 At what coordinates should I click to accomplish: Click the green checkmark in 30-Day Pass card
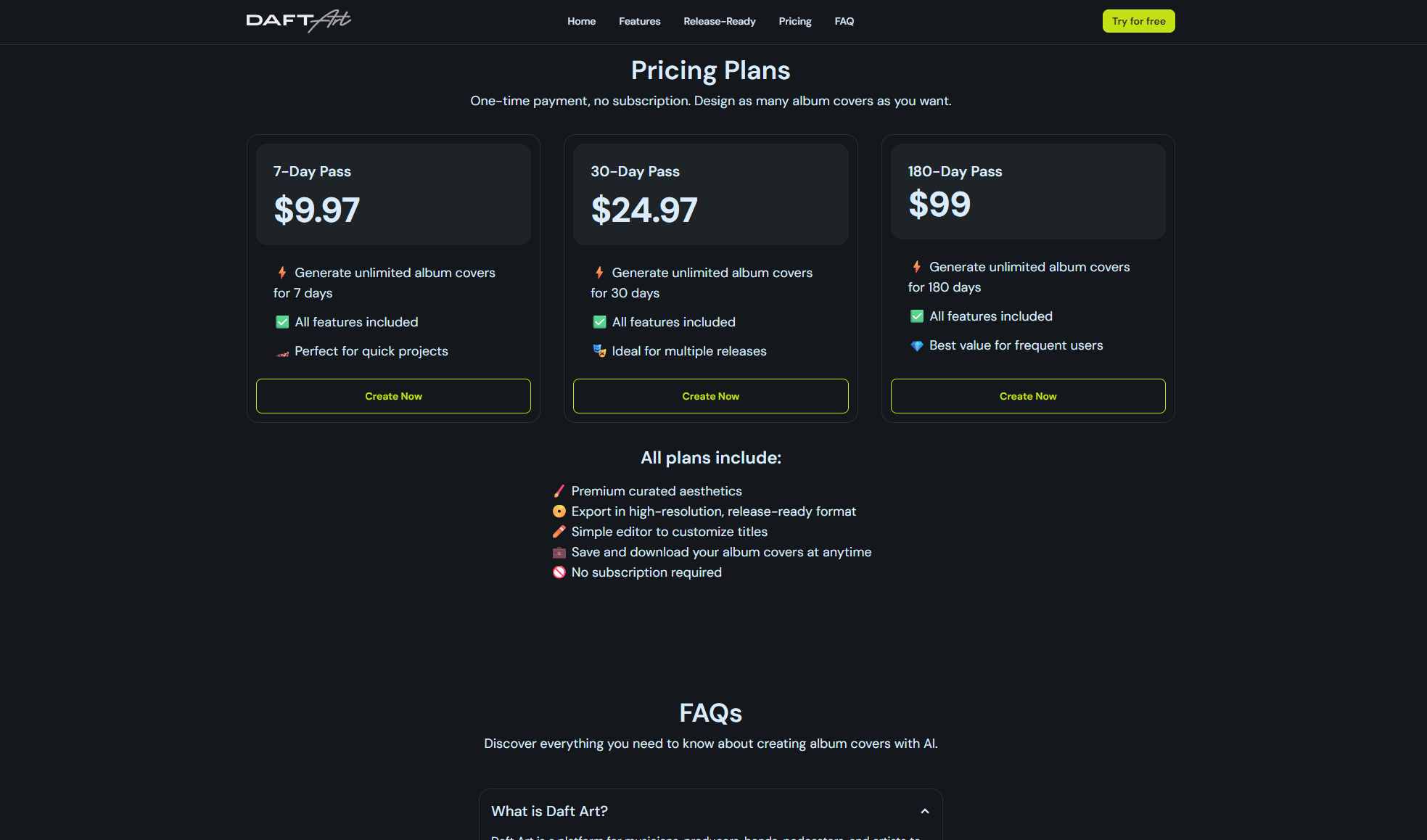click(599, 322)
